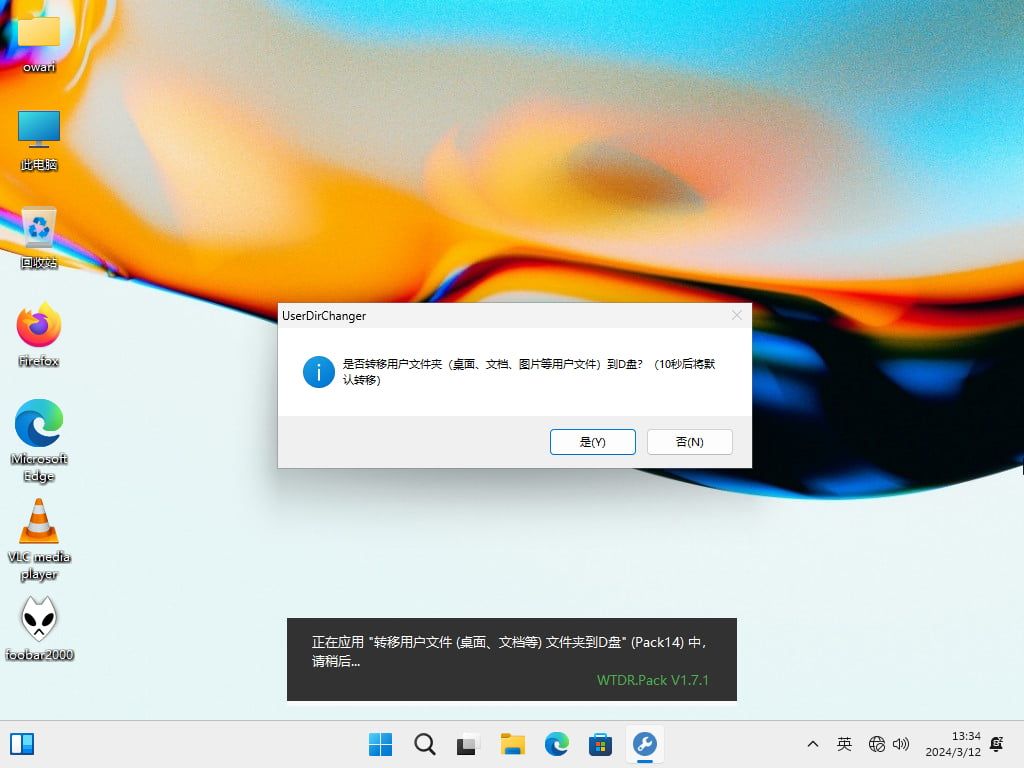Open the clock and date flyout

952,744
